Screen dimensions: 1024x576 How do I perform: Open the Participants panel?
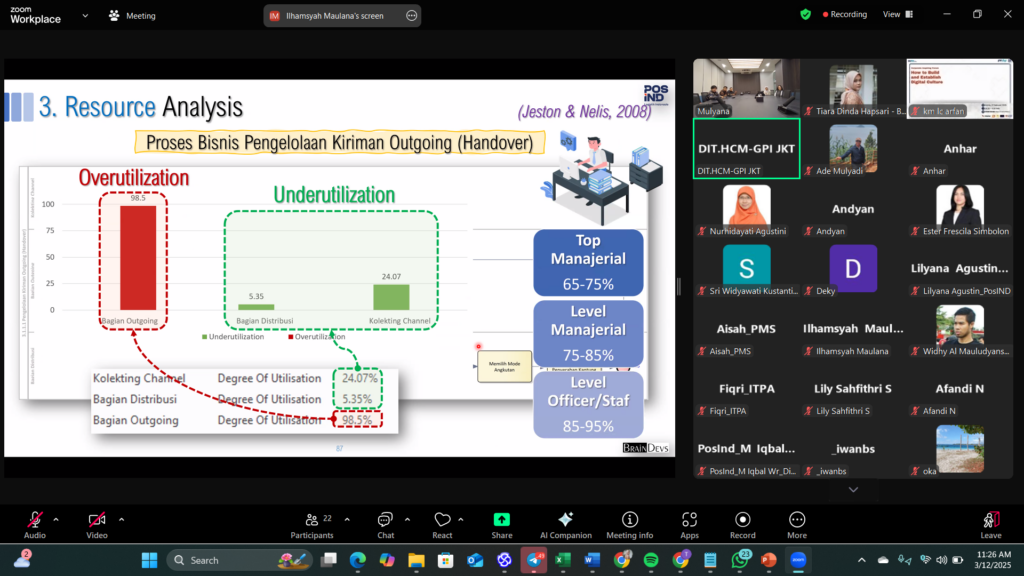pyautogui.click(x=312, y=524)
